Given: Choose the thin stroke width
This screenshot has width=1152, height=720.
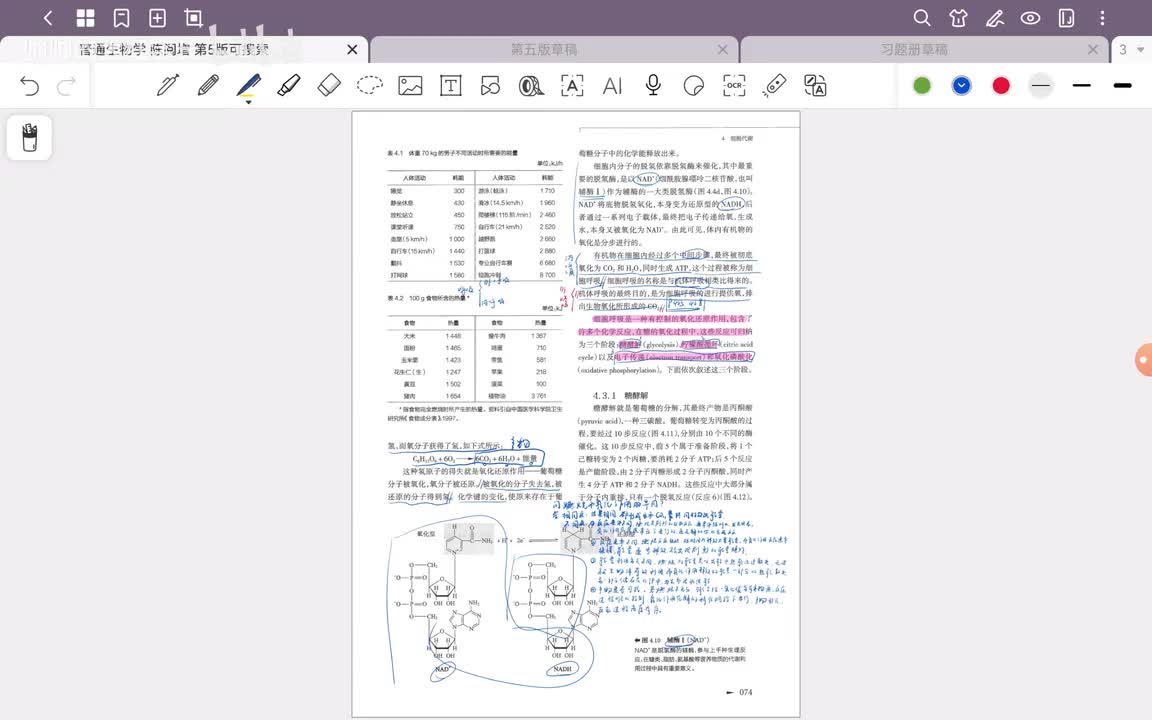Looking at the screenshot, I should pos(1041,86).
